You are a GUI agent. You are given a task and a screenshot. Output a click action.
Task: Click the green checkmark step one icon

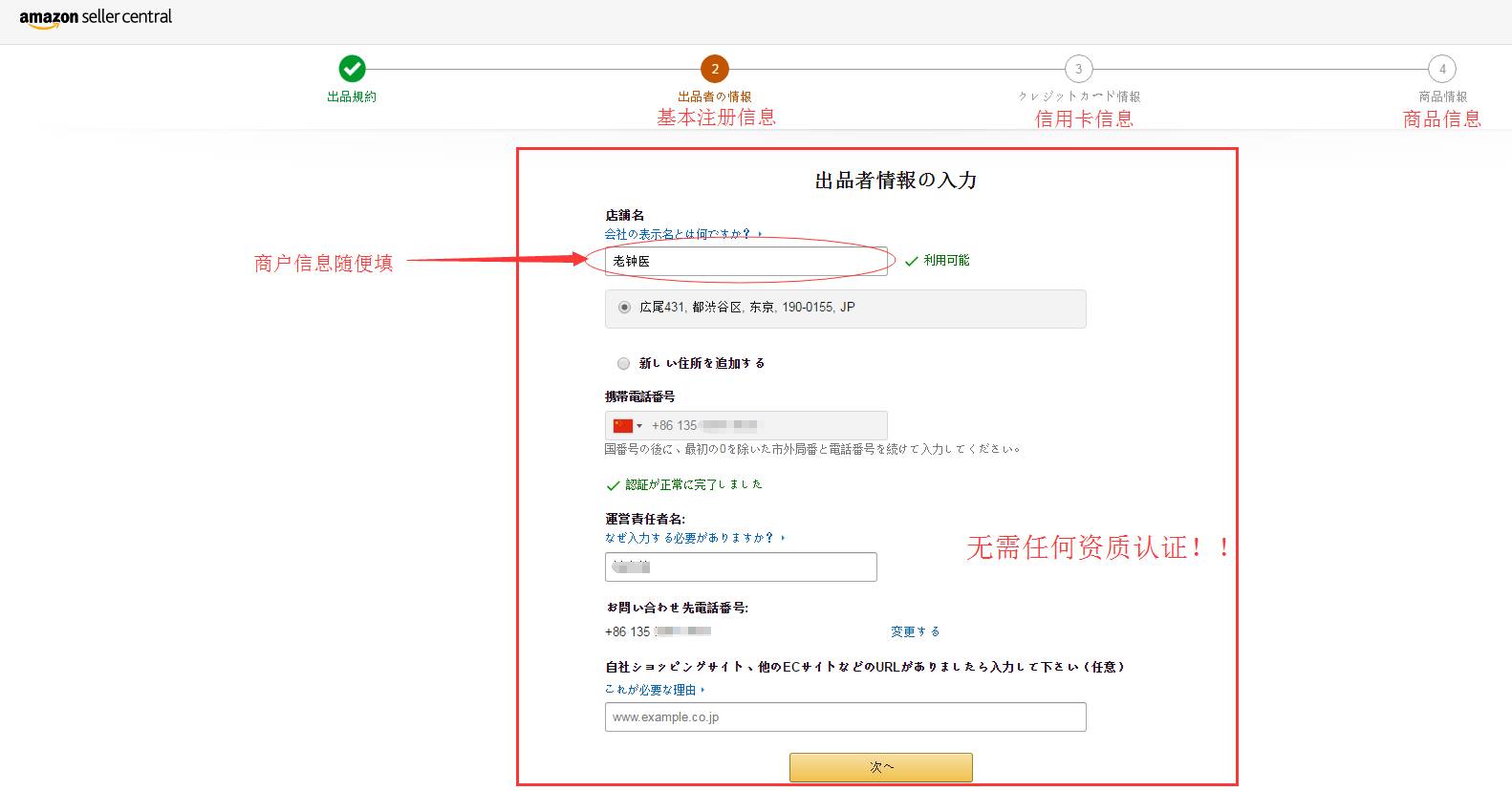point(352,69)
